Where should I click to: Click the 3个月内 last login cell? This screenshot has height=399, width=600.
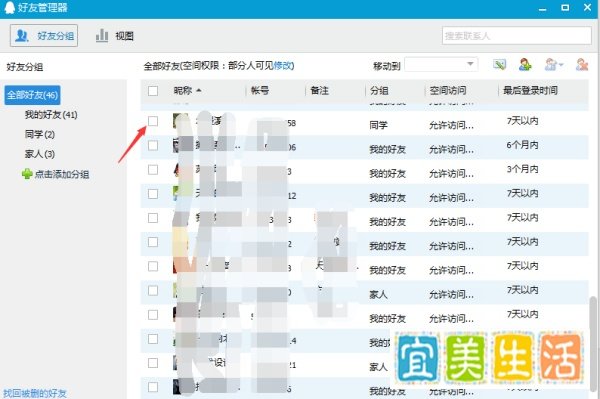click(522, 169)
